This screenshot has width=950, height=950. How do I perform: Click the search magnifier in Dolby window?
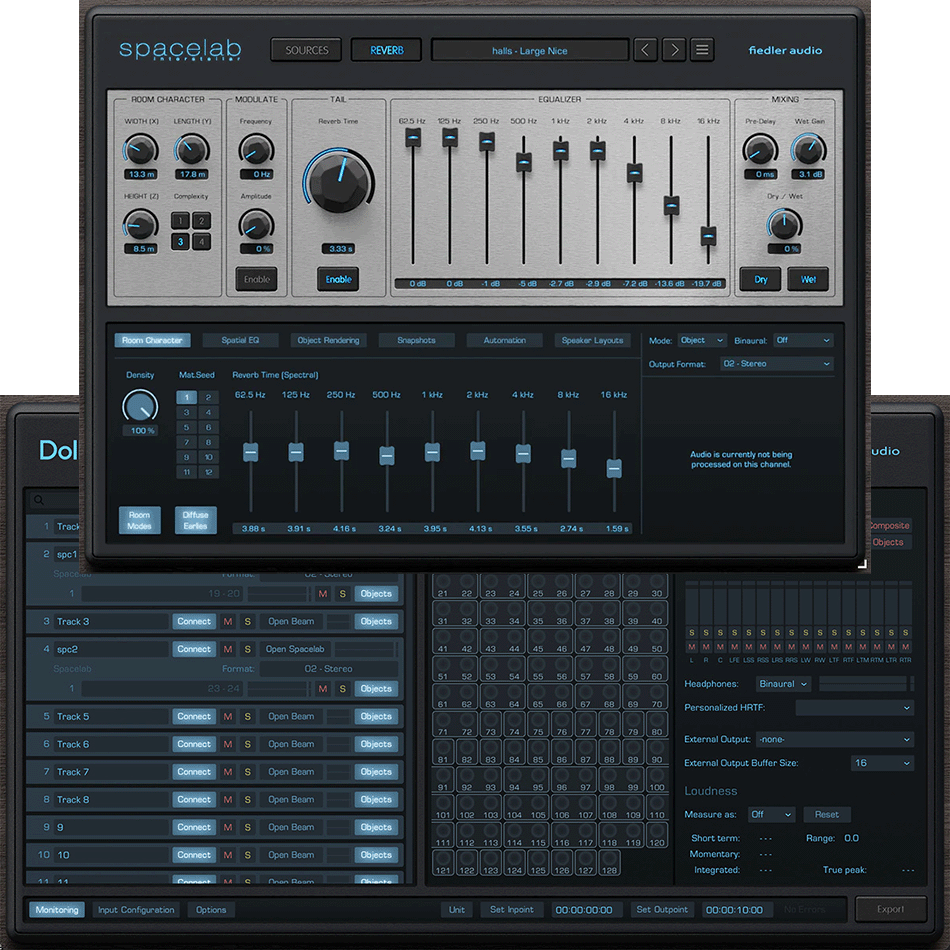[39, 500]
